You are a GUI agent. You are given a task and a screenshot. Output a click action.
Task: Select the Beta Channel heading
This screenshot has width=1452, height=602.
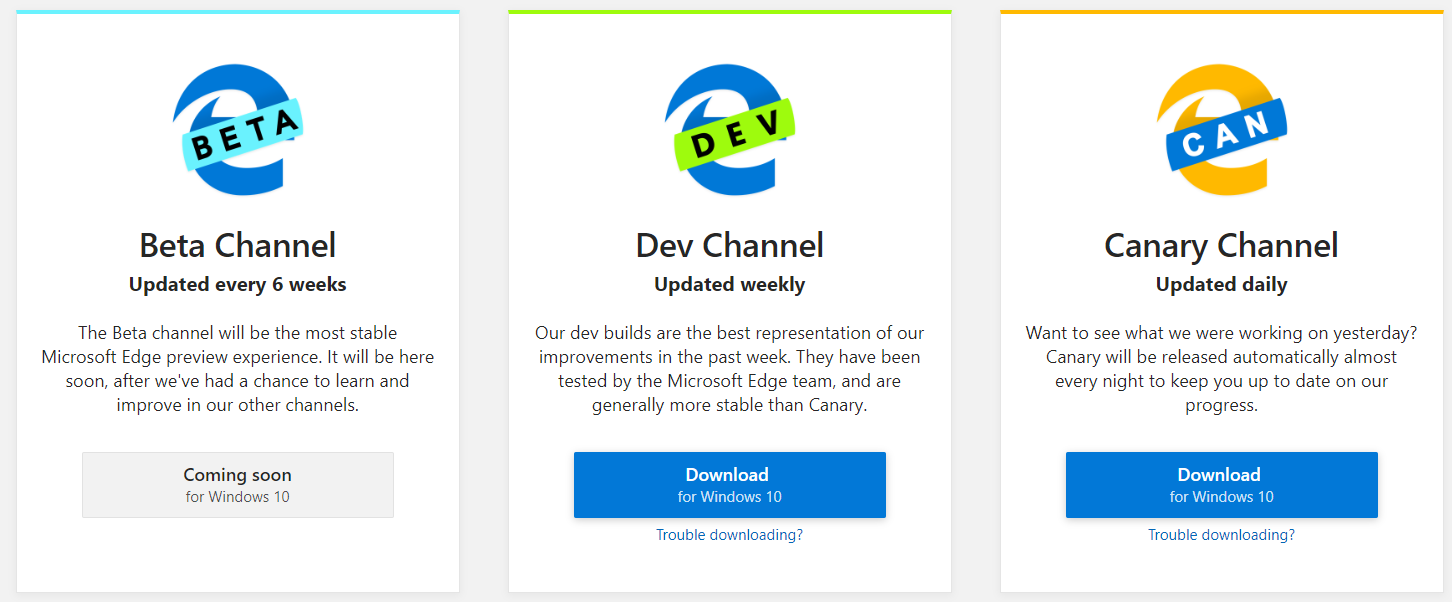pos(238,245)
